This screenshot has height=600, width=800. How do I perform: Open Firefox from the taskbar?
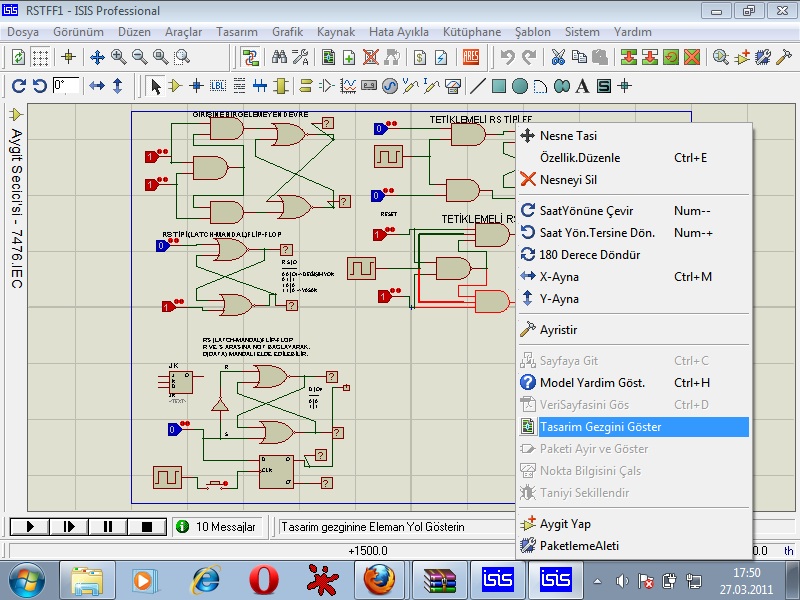(379, 580)
